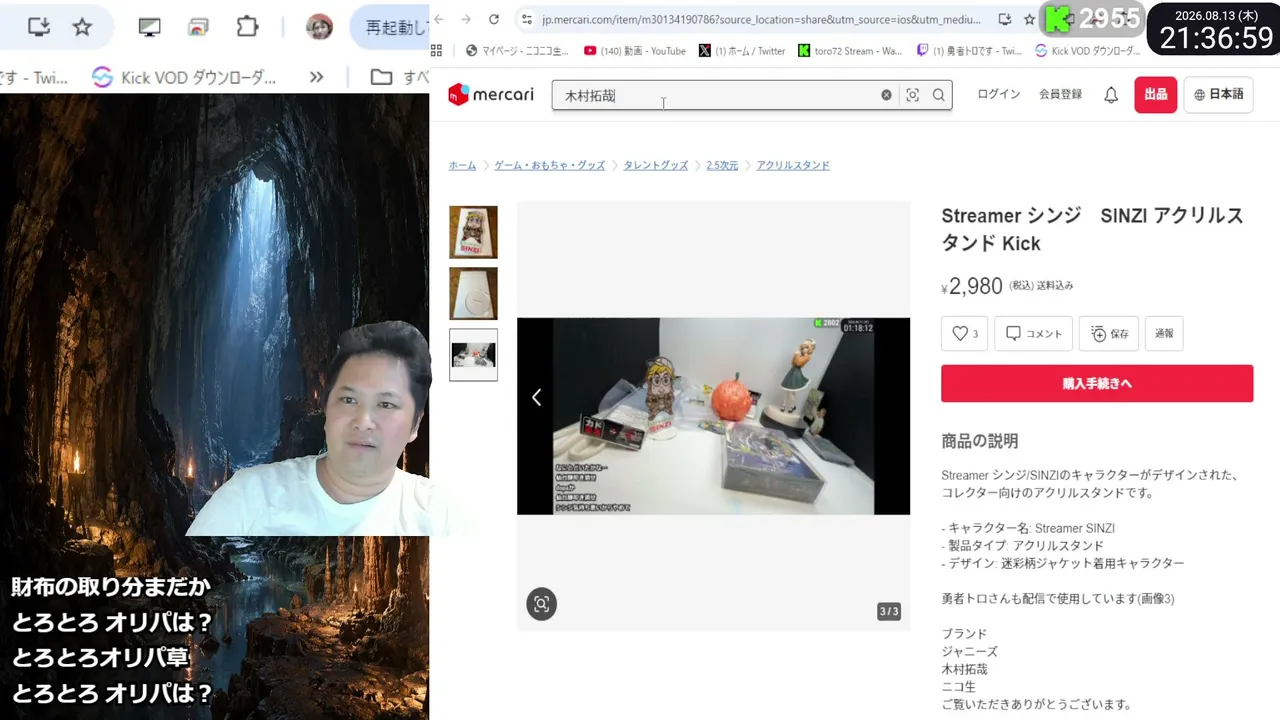Screen dimensions: 1280x720
Task: Open the ホーム / Twitter bookmark
Action: pos(742,51)
